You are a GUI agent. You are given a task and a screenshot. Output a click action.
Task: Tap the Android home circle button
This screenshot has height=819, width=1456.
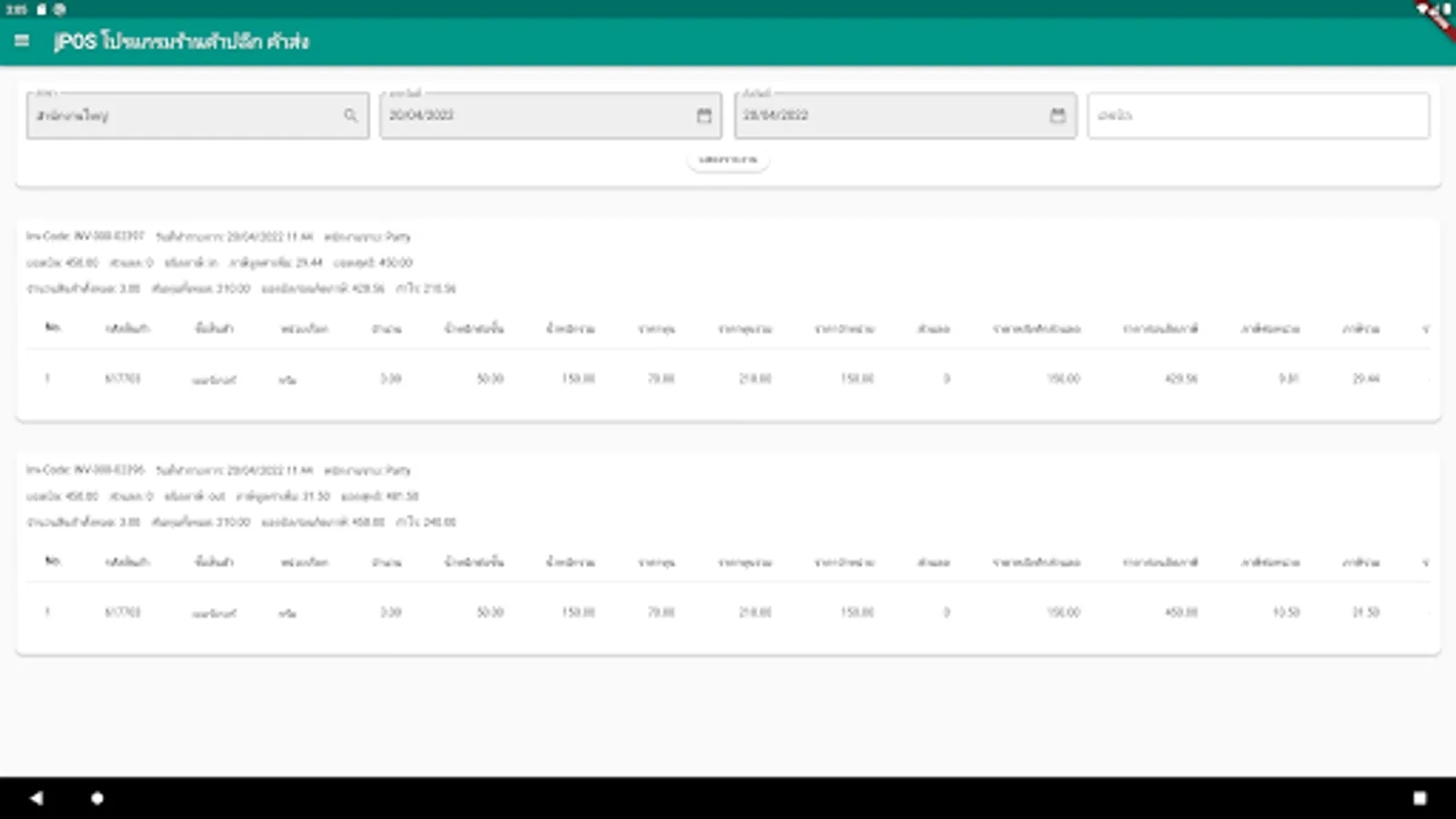97,798
